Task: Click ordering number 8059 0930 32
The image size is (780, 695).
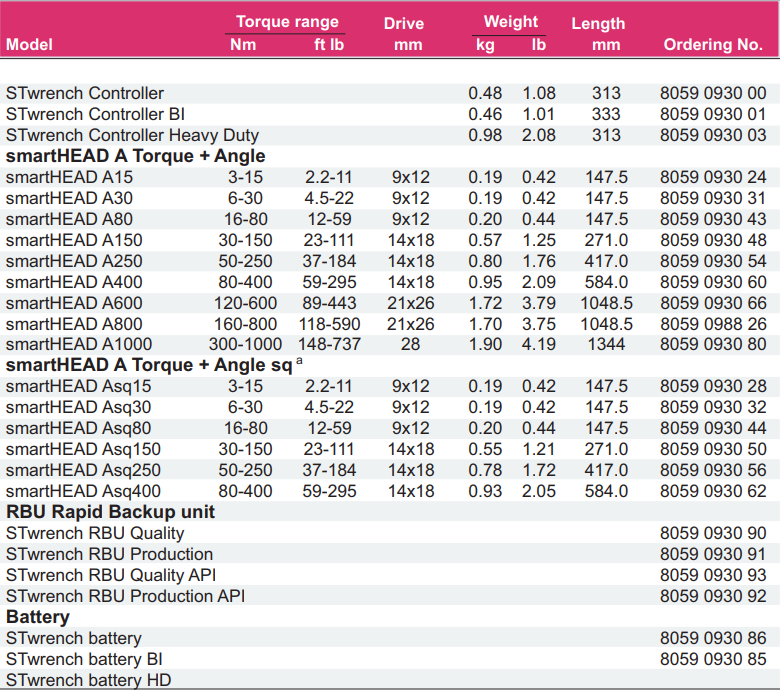Action: click(x=713, y=407)
